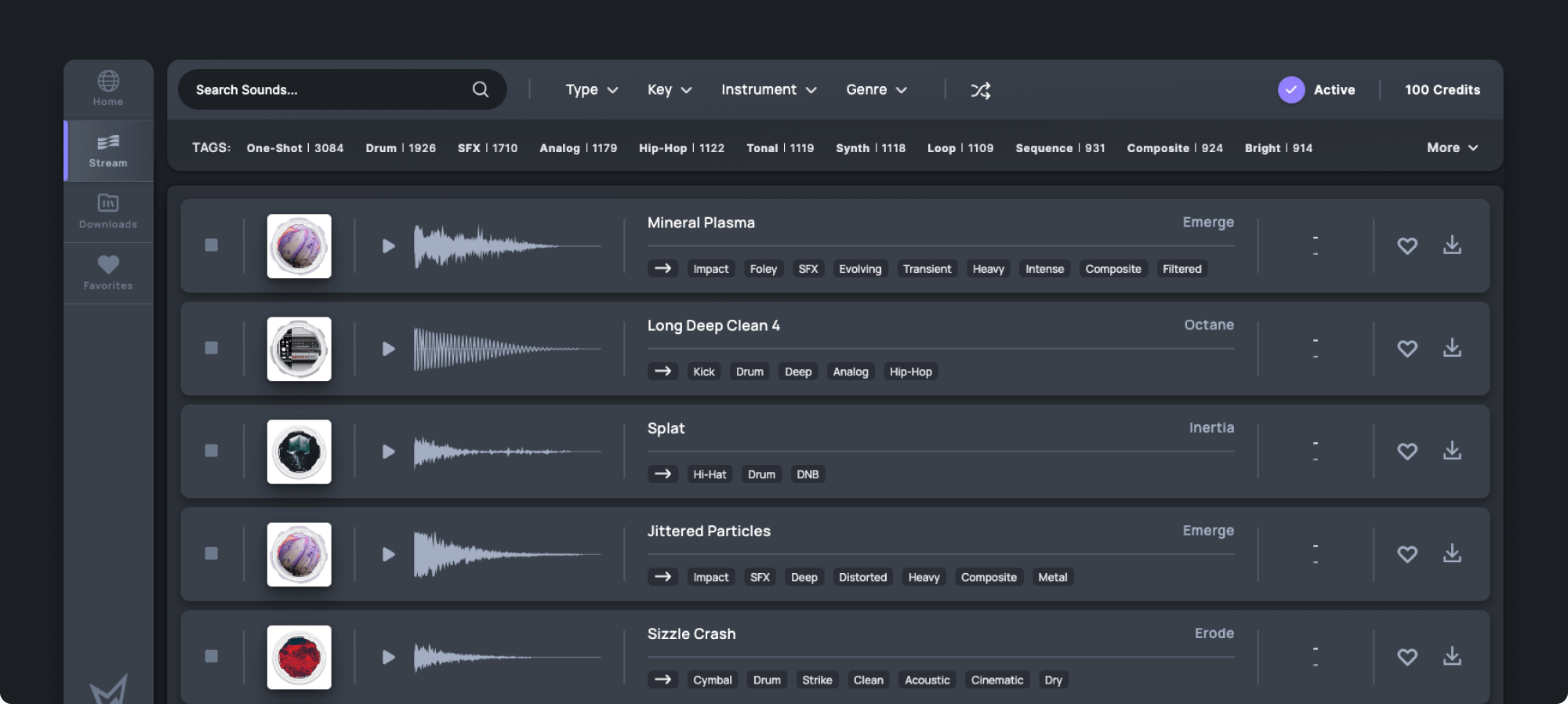Filter by the One-Shot tag

pyautogui.click(x=295, y=148)
